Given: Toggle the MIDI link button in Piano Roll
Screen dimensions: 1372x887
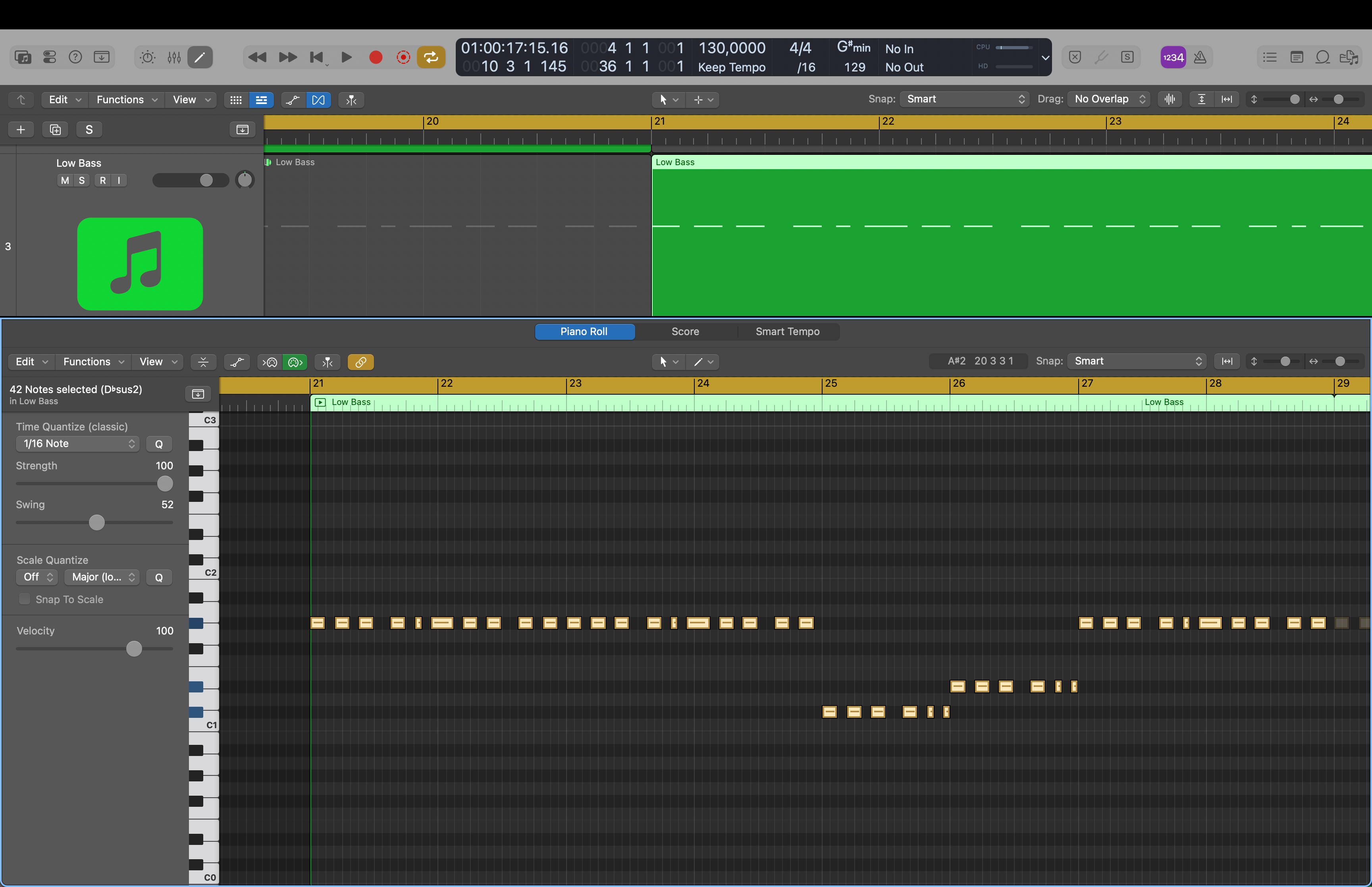Looking at the screenshot, I should point(360,362).
